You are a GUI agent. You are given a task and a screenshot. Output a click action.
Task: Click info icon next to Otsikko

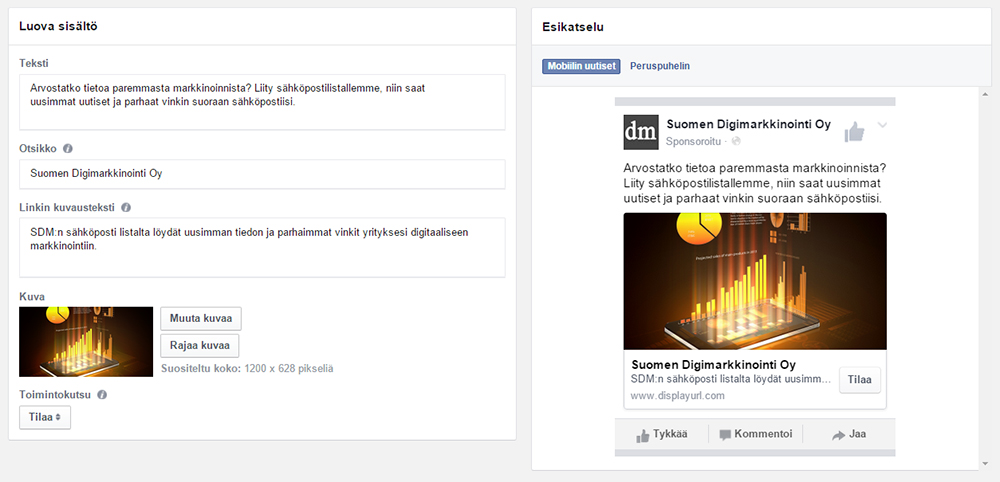(68, 149)
